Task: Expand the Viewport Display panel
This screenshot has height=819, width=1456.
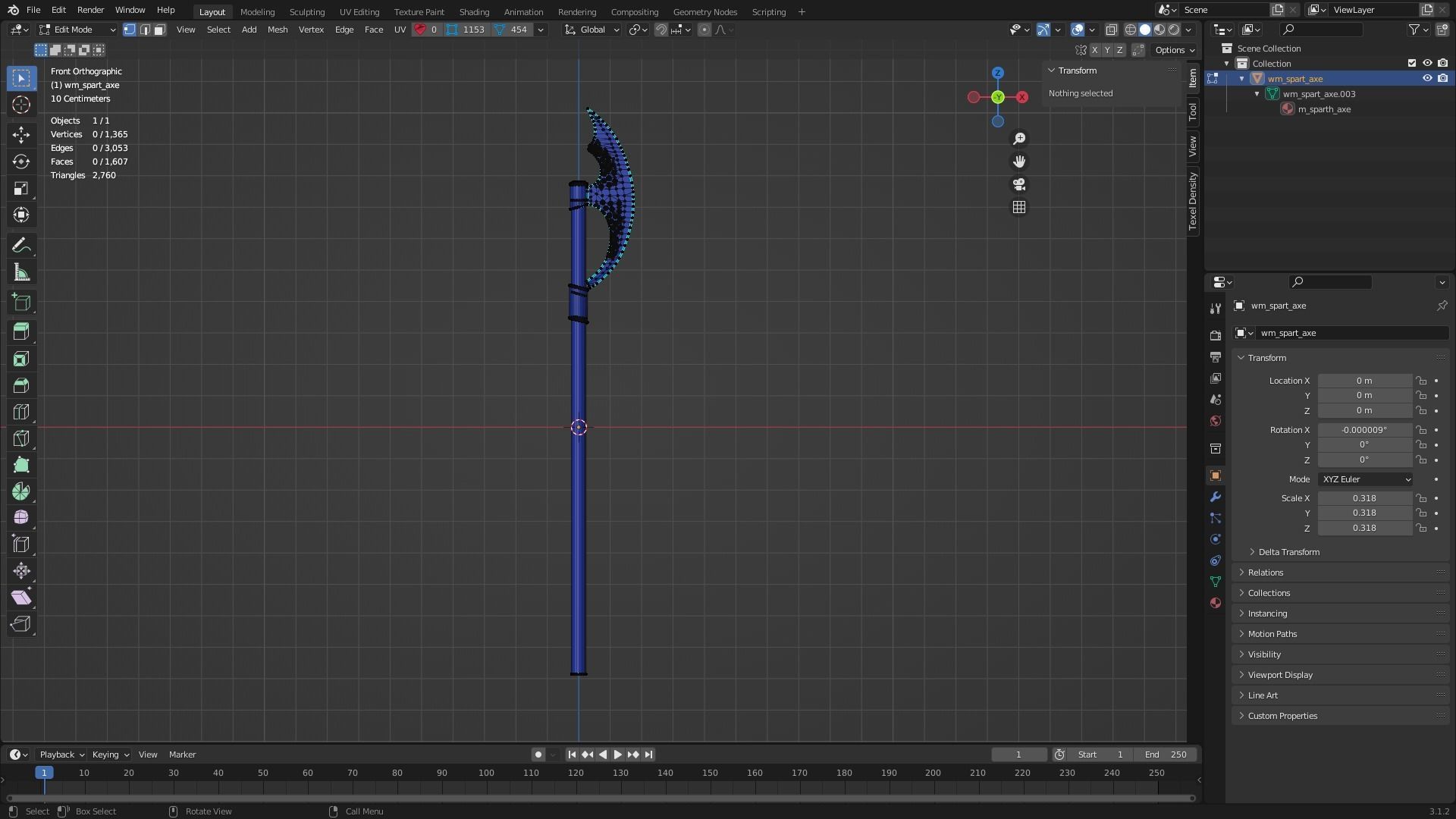Action: point(1280,675)
